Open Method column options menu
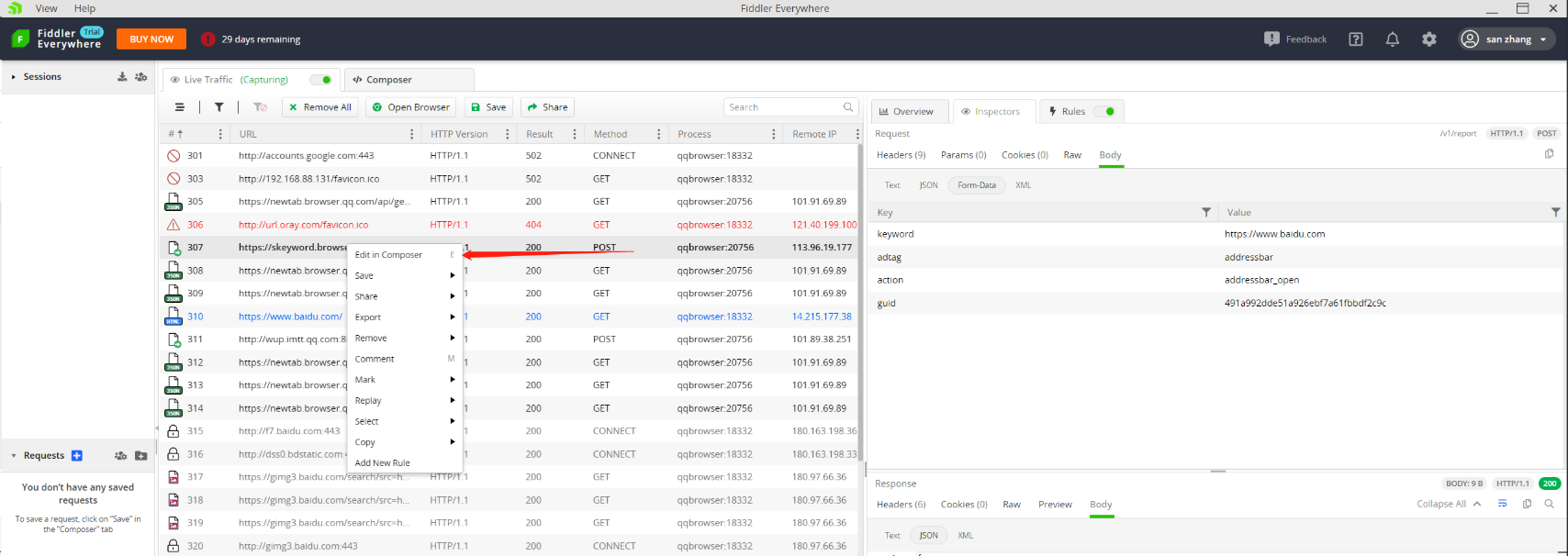The height and width of the screenshot is (556, 1568). click(x=658, y=134)
